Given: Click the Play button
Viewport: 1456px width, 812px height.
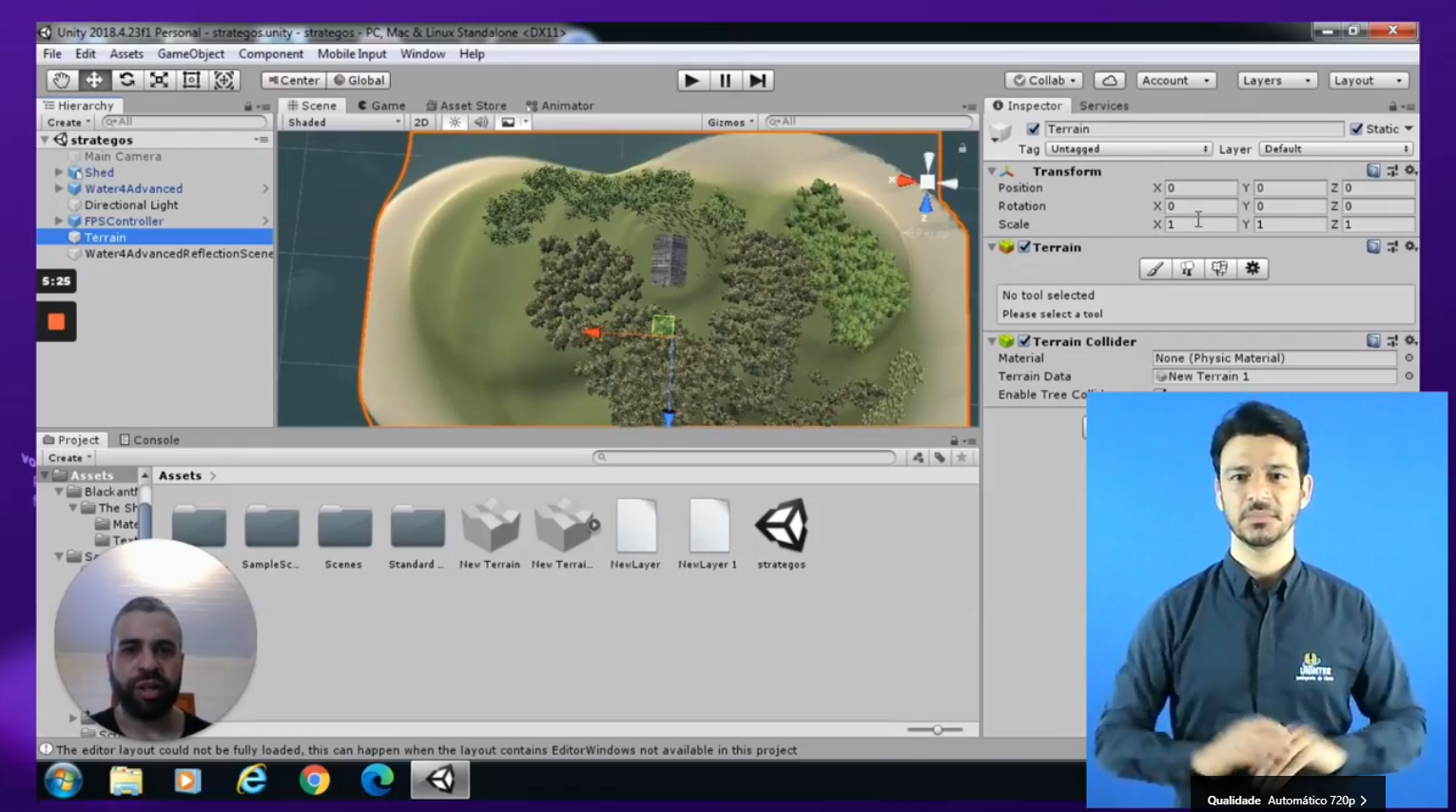Looking at the screenshot, I should [691, 81].
